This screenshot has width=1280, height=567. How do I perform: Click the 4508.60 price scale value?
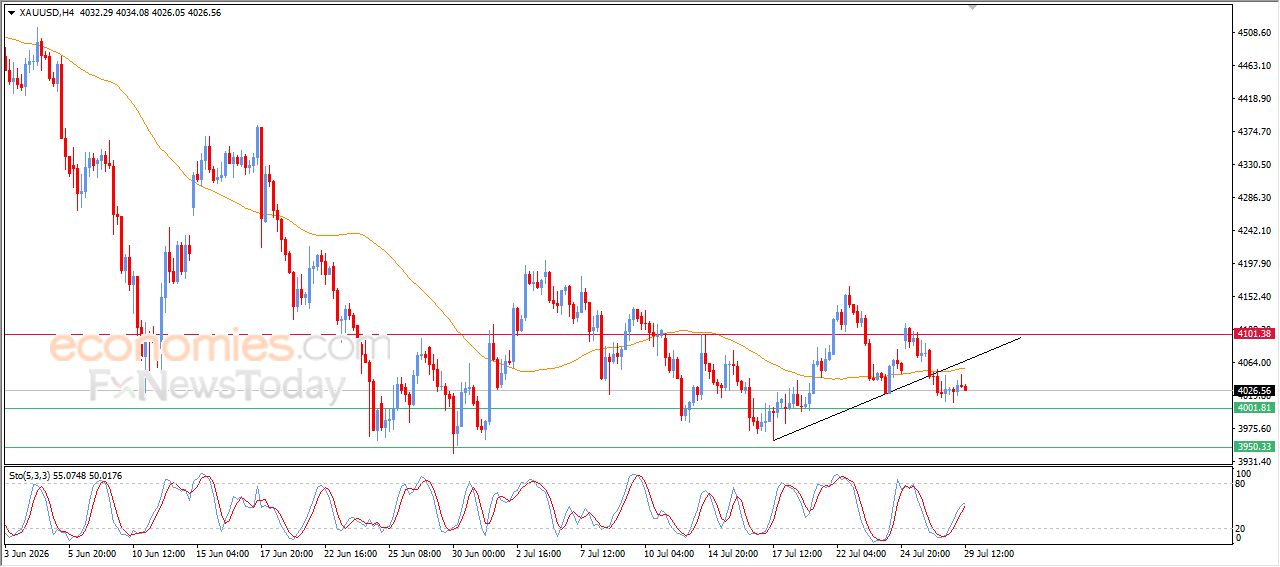(1254, 33)
